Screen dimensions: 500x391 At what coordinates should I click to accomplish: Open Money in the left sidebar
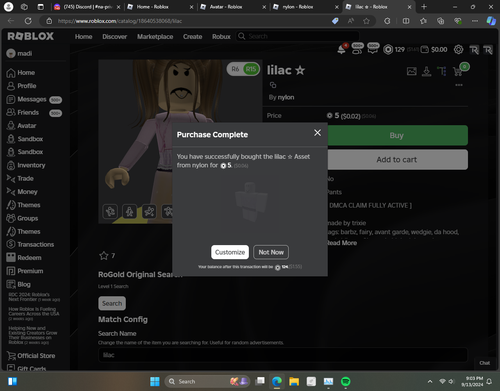pyautogui.click(x=22, y=192)
